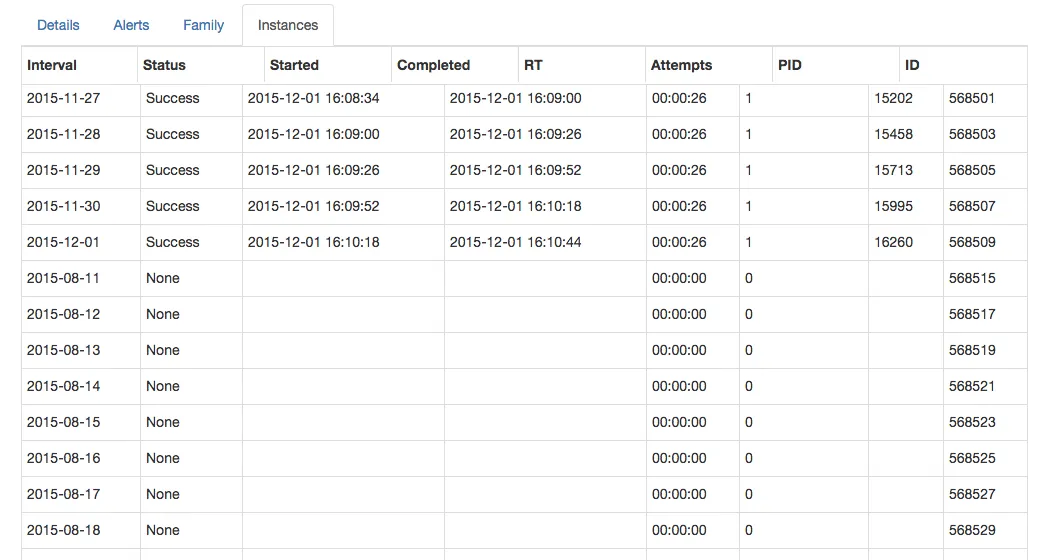The image size is (1049, 560).
Task: Click instance ID 568521
Action: (972, 386)
